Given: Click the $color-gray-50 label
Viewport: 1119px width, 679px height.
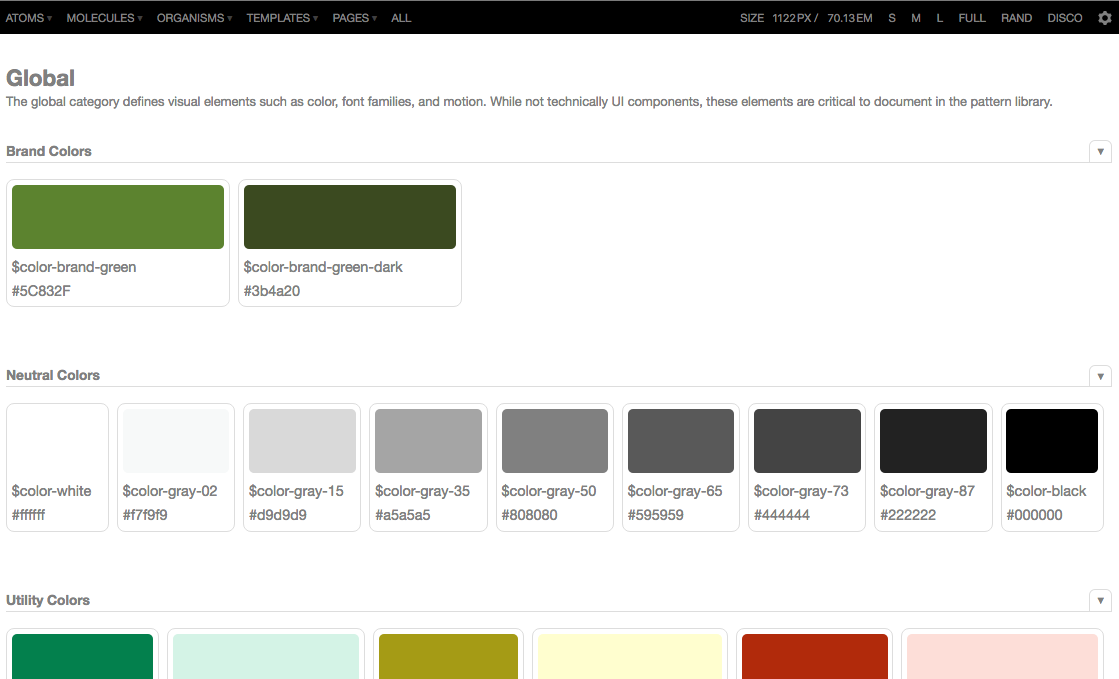Looking at the screenshot, I should point(549,491).
